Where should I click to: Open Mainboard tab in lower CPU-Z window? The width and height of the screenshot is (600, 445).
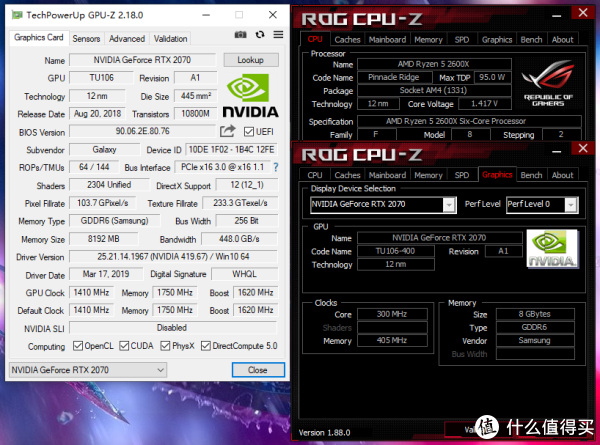click(x=387, y=175)
